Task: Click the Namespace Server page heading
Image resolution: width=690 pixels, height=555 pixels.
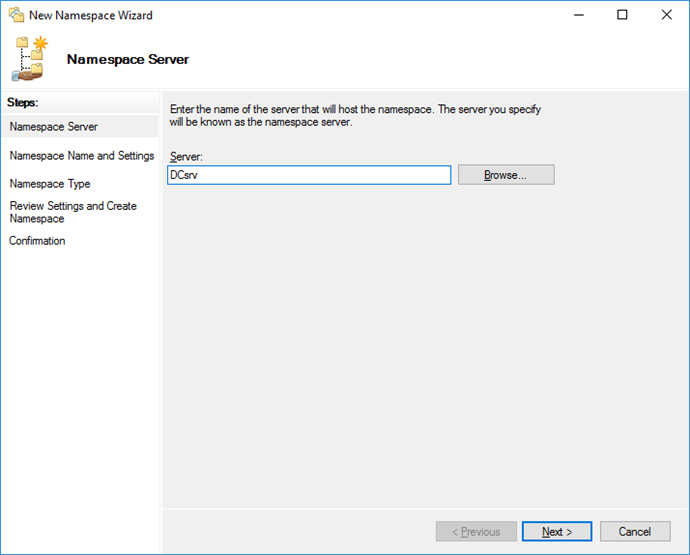Action: coord(128,59)
